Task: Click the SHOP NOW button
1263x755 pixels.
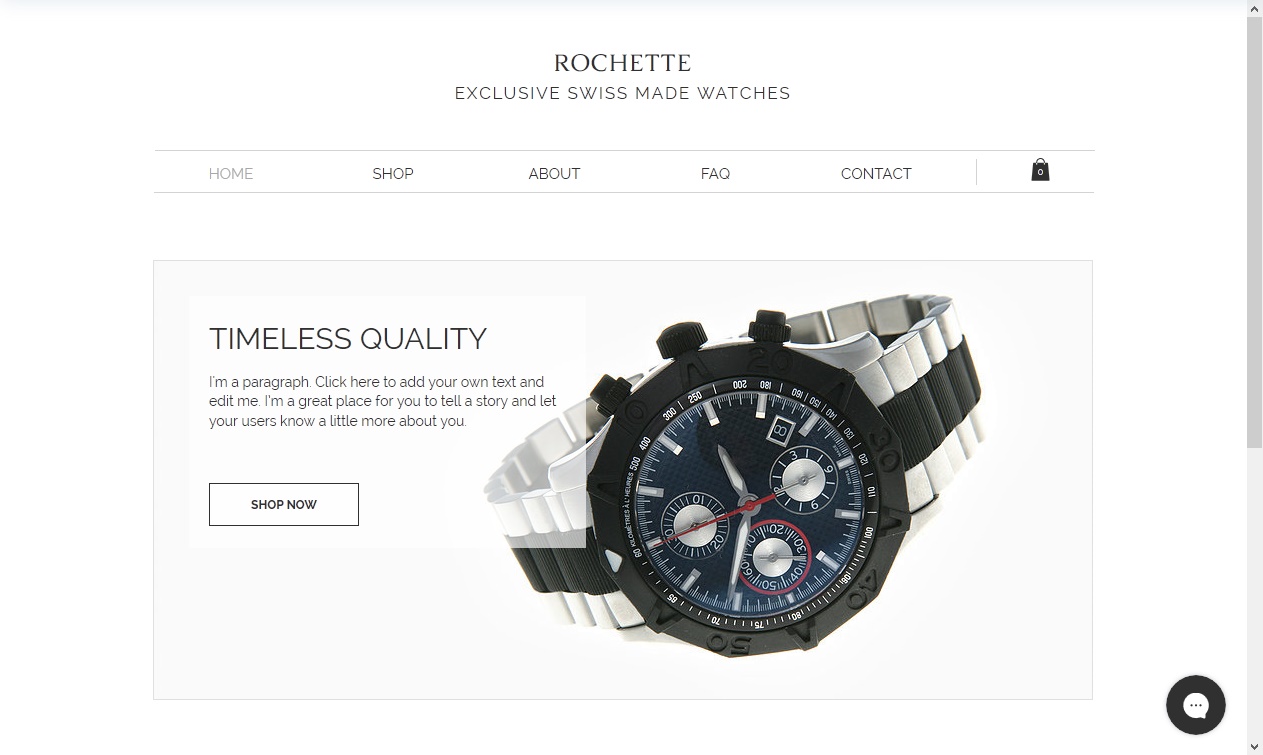Action: [x=284, y=505]
